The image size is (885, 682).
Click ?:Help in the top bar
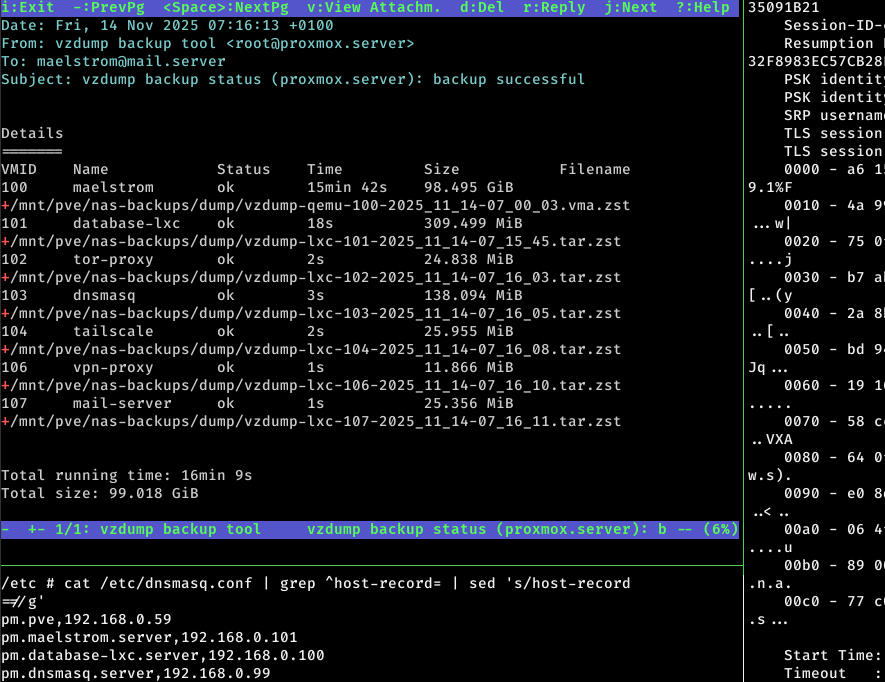702,7
